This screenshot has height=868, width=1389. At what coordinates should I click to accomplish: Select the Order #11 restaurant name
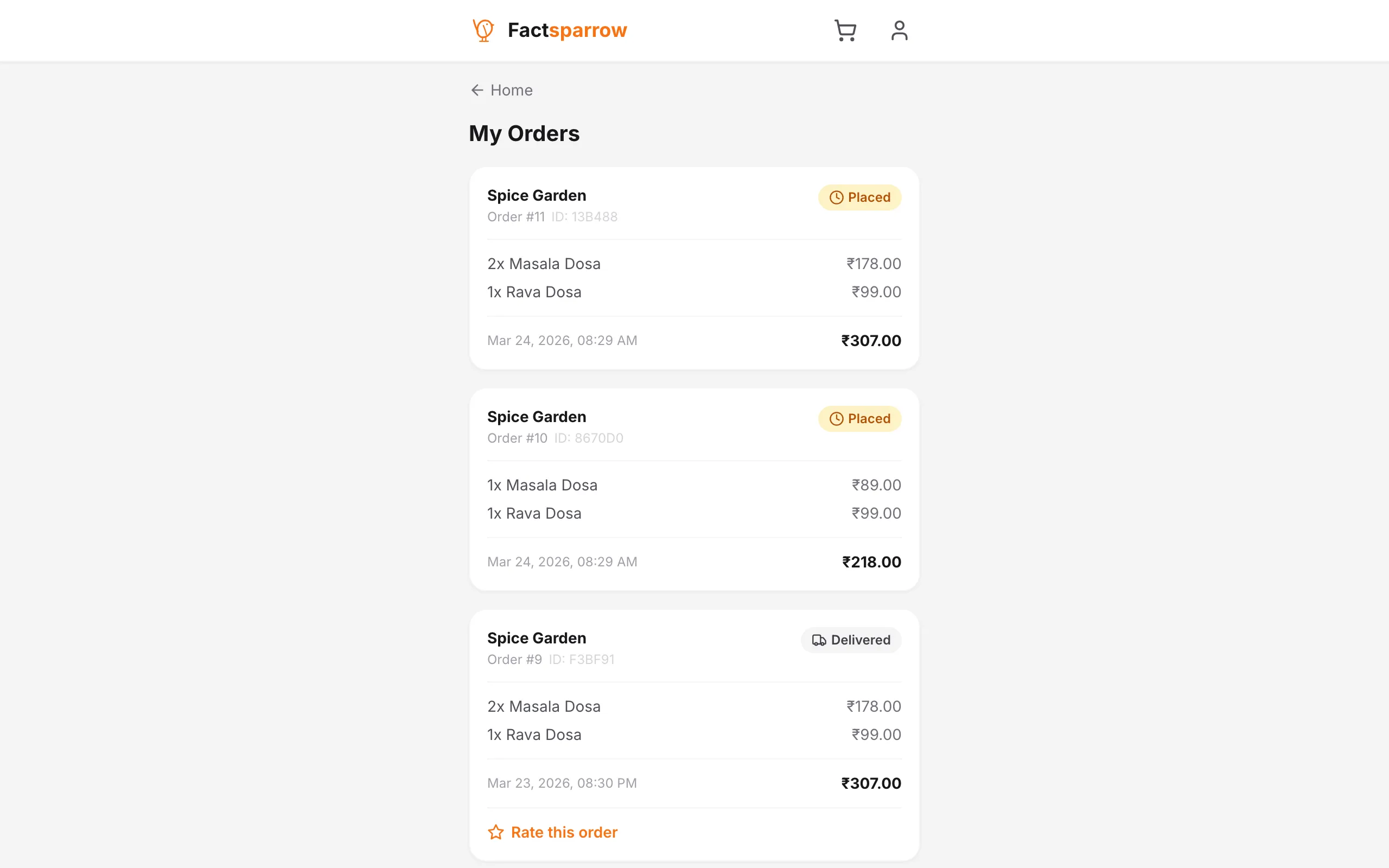coord(537,196)
